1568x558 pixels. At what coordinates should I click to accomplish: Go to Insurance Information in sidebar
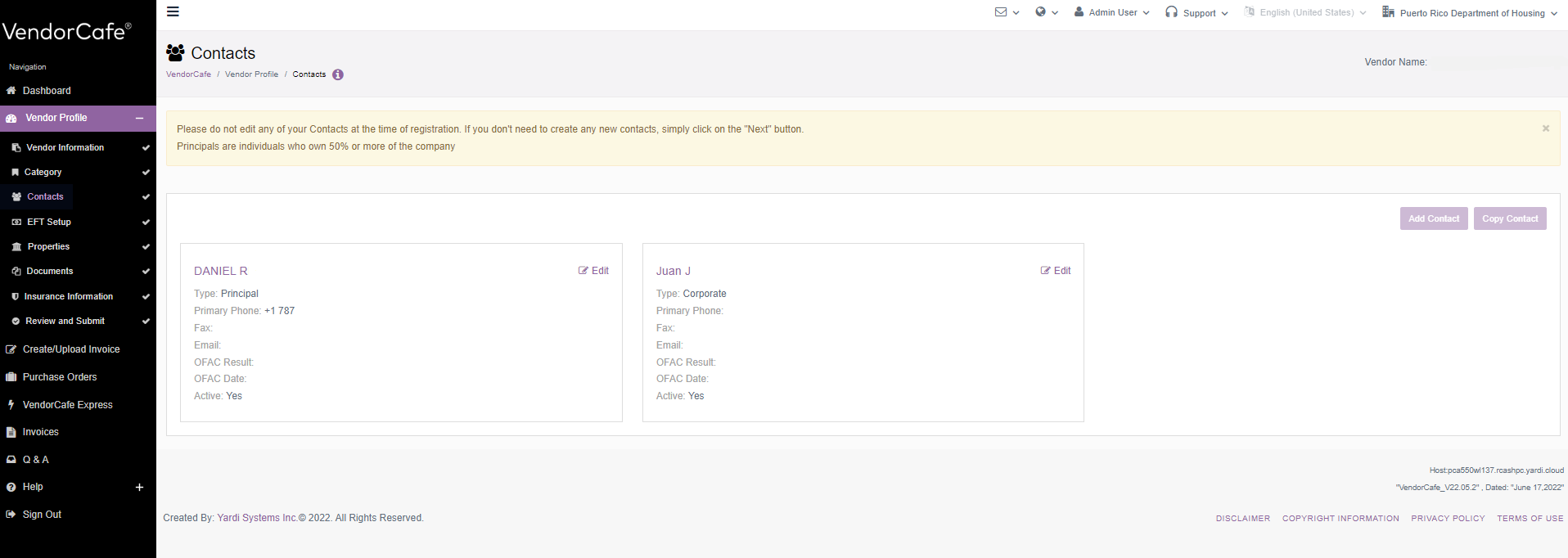68,296
